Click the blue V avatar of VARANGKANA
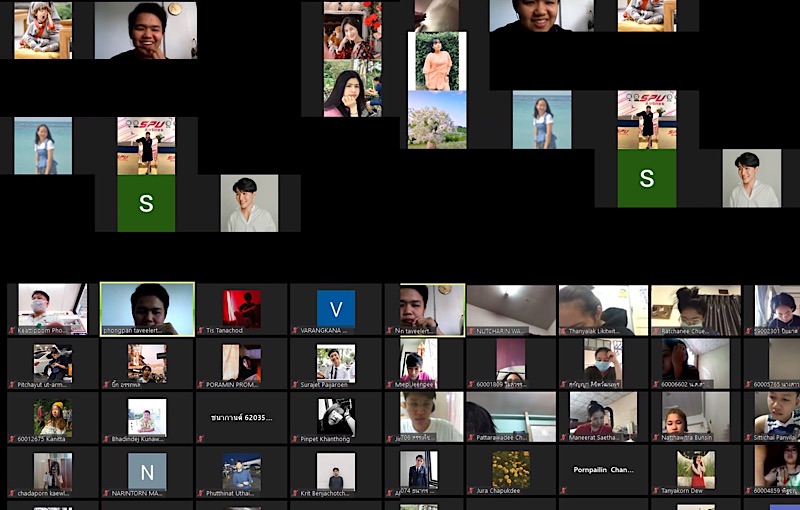 (x=336, y=309)
